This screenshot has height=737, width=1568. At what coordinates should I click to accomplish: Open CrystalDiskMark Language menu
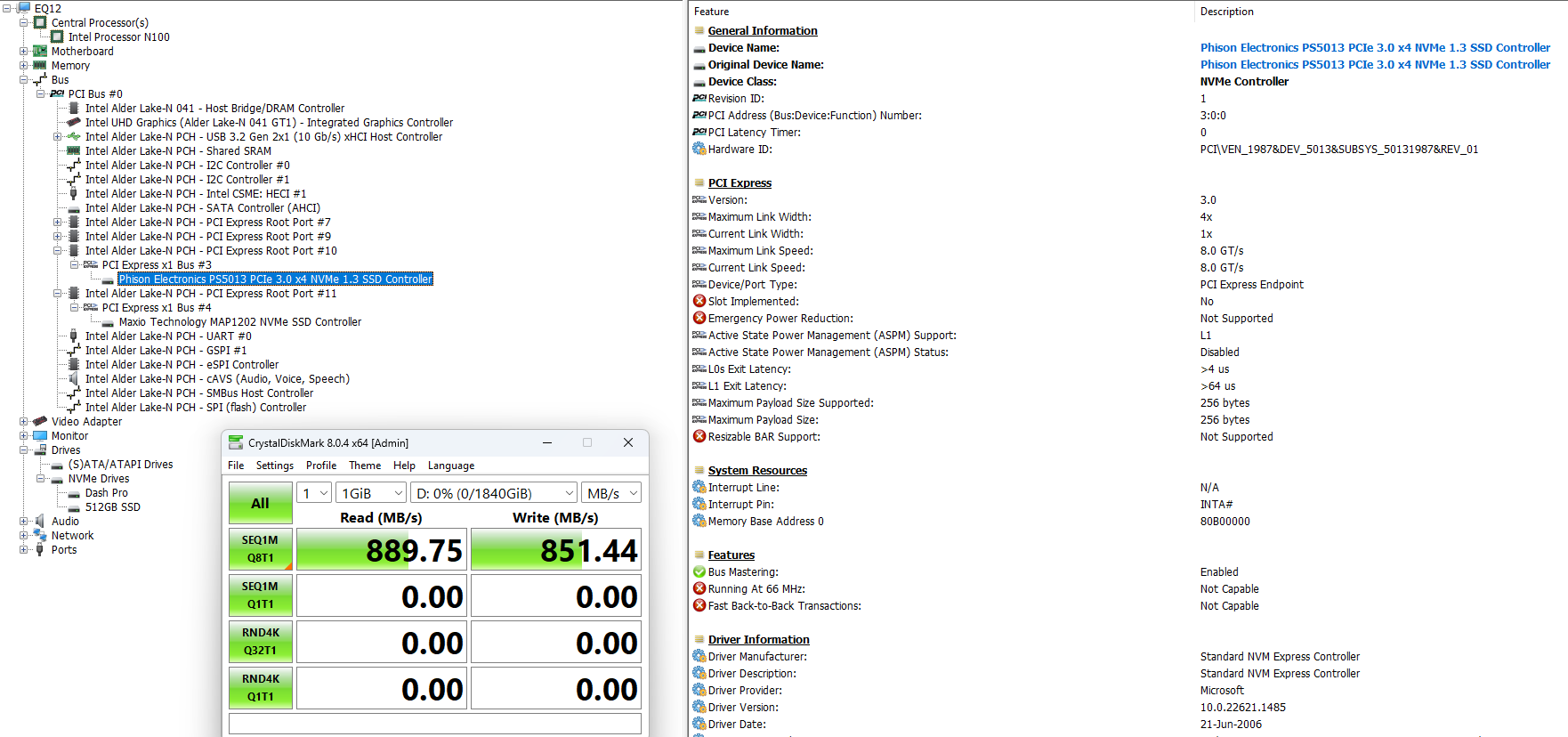[x=451, y=466]
